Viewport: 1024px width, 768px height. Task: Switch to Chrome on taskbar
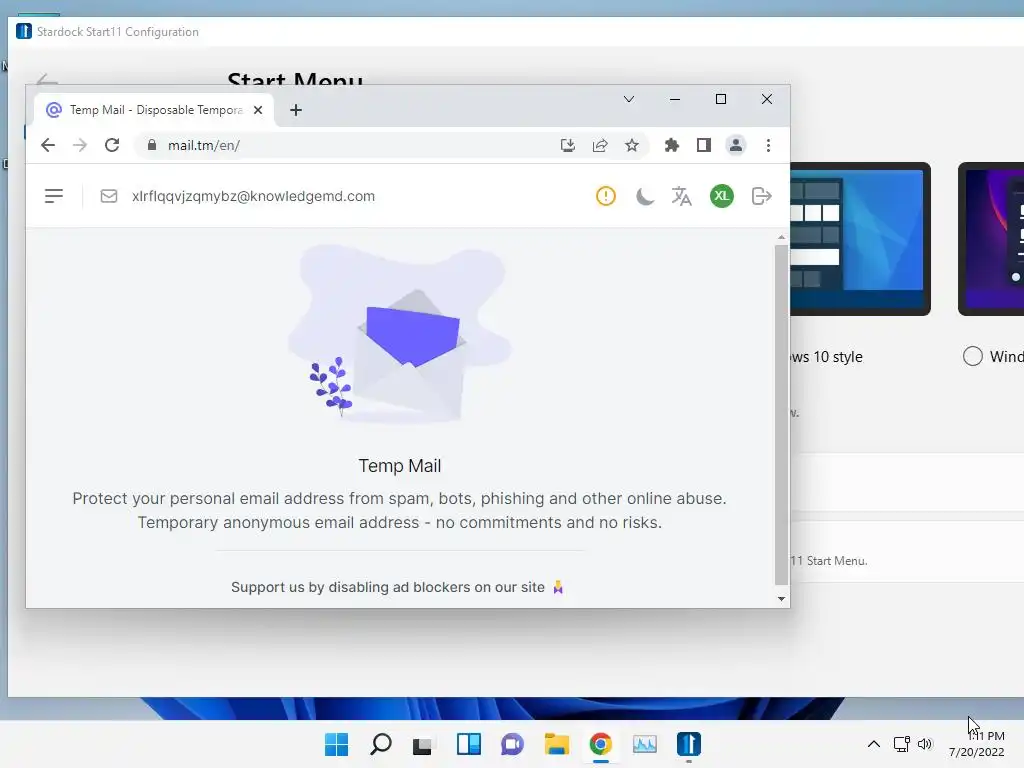(601, 744)
